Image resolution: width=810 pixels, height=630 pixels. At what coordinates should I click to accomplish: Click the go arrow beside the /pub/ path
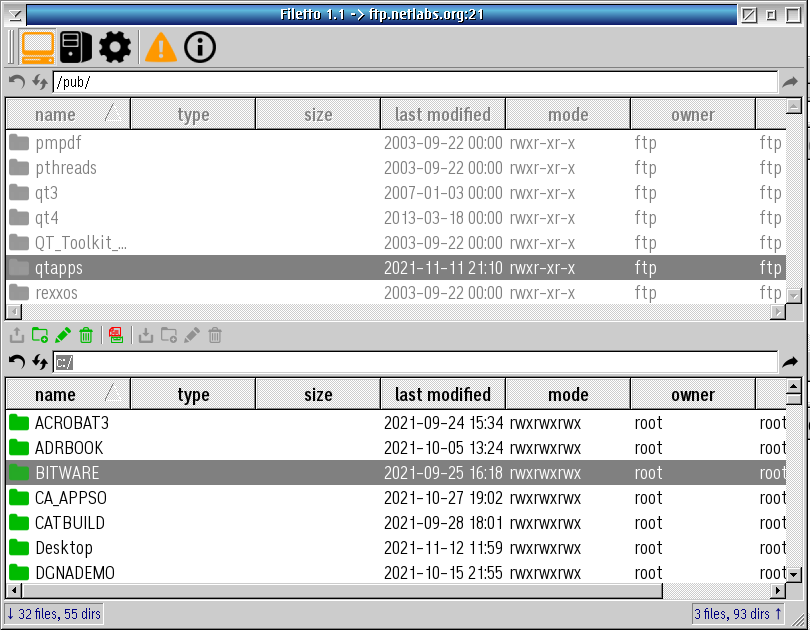pyautogui.click(x=790, y=83)
